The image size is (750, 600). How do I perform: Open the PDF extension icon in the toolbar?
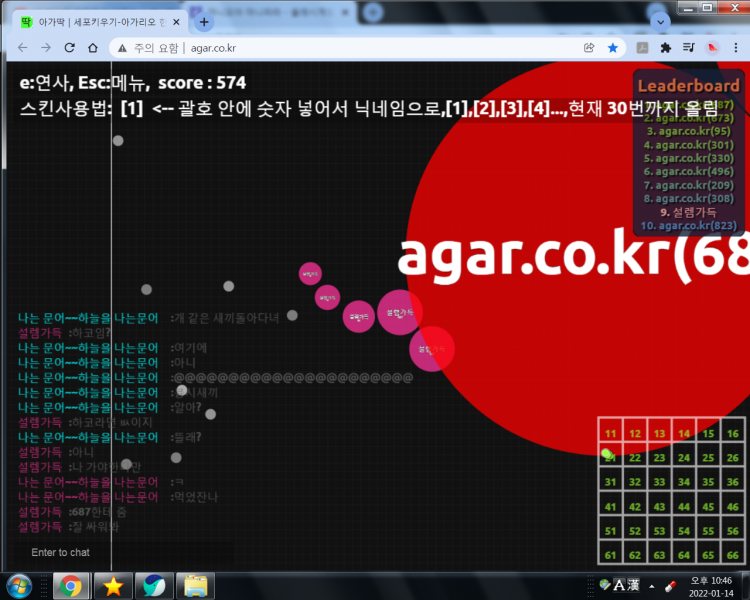[642, 48]
